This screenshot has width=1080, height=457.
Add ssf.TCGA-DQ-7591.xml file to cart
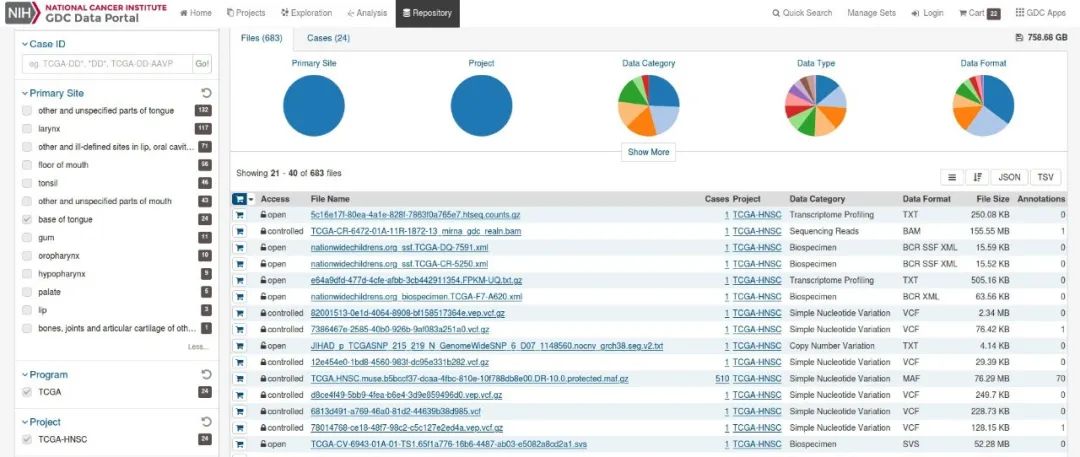coord(240,247)
